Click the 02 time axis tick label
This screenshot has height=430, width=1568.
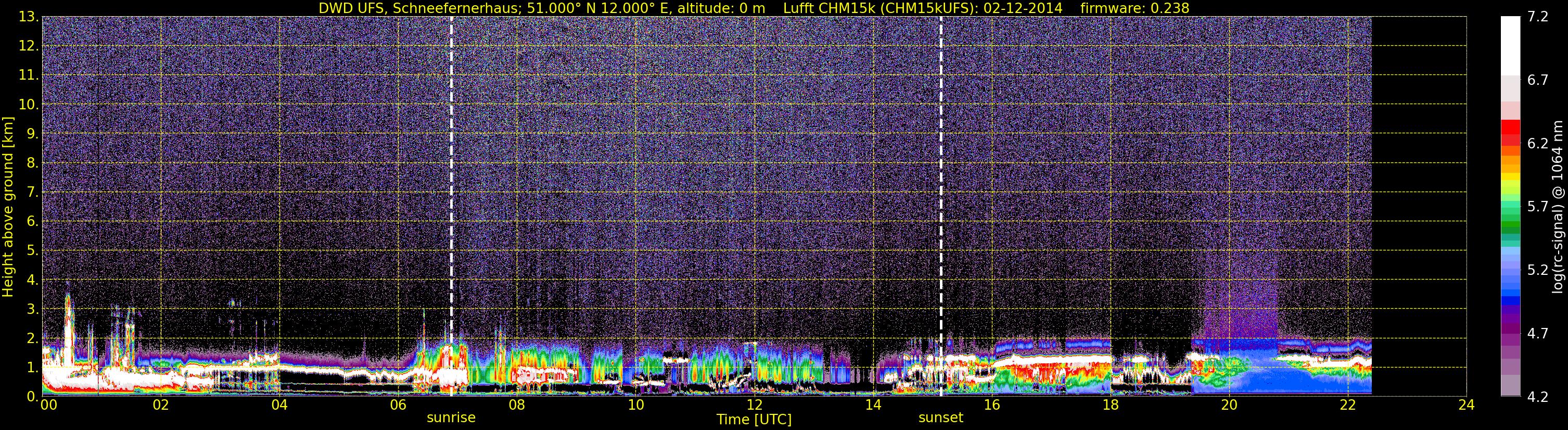click(161, 406)
